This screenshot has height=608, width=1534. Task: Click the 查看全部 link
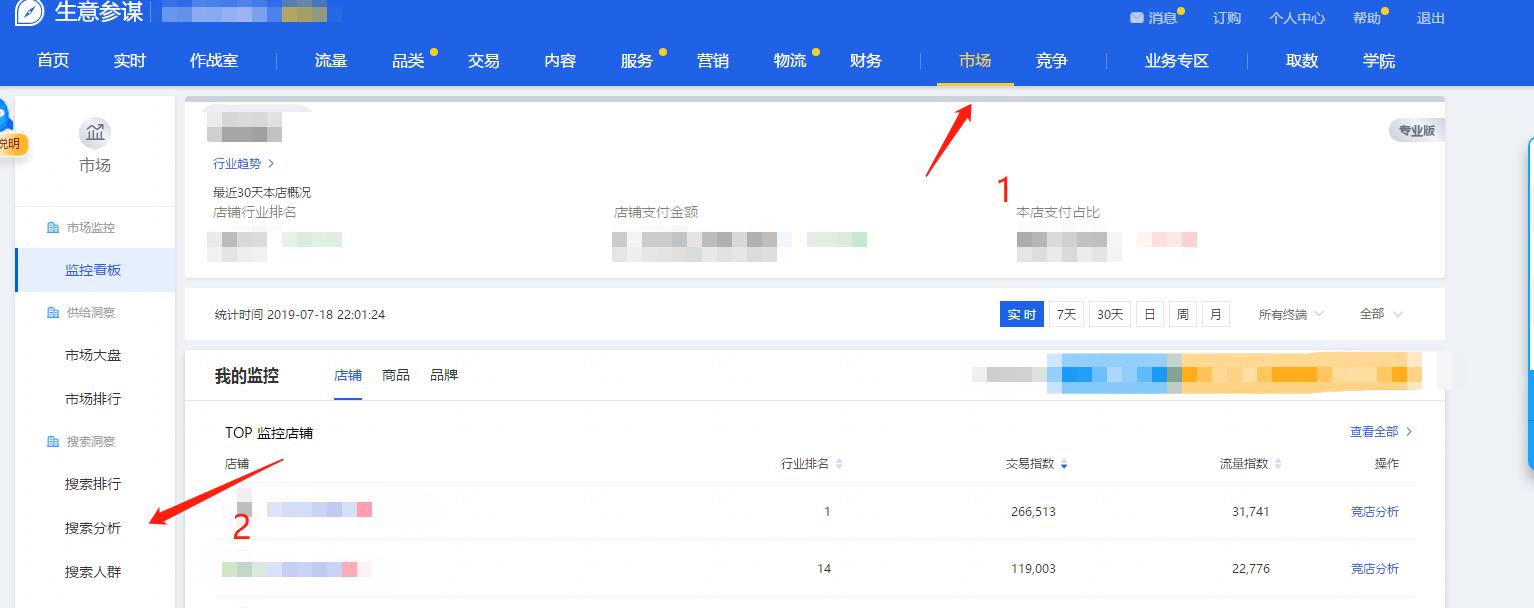tap(1375, 431)
